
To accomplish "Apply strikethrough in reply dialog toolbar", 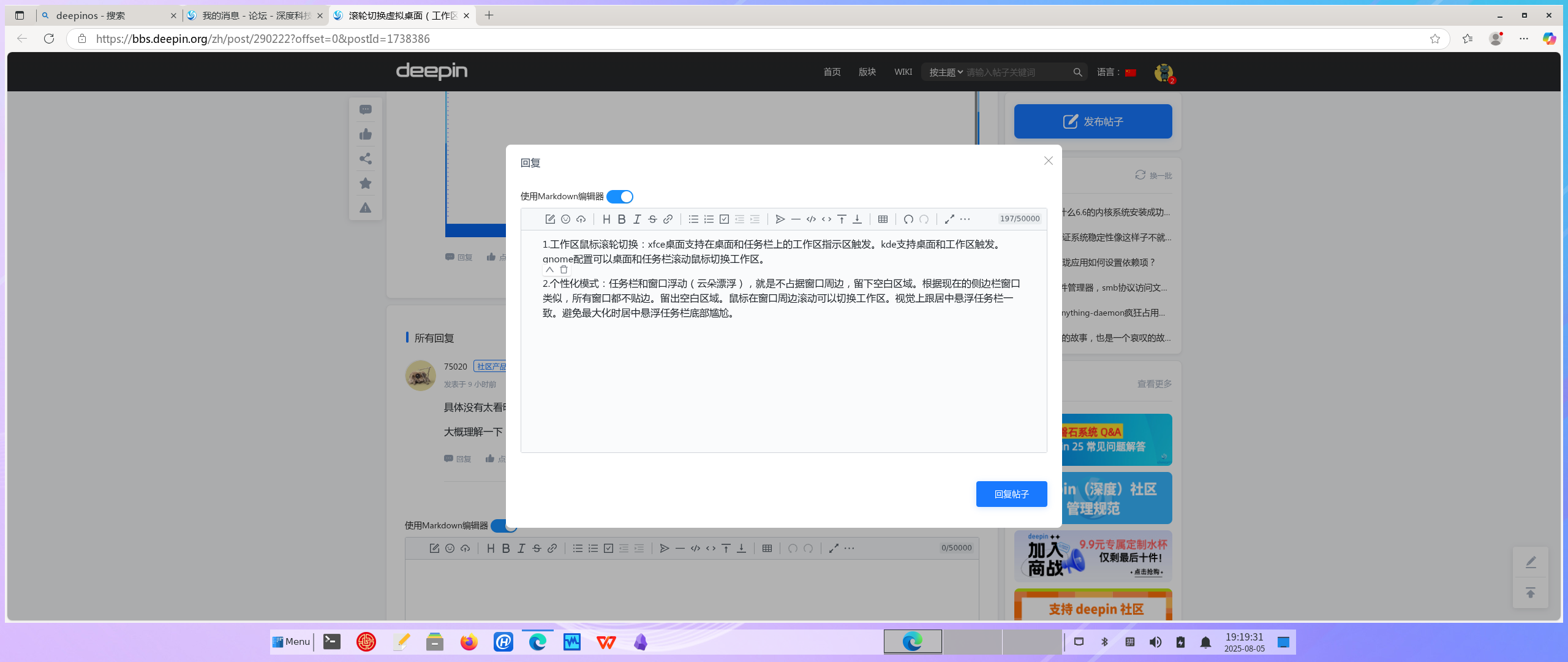I will point(652,219).
